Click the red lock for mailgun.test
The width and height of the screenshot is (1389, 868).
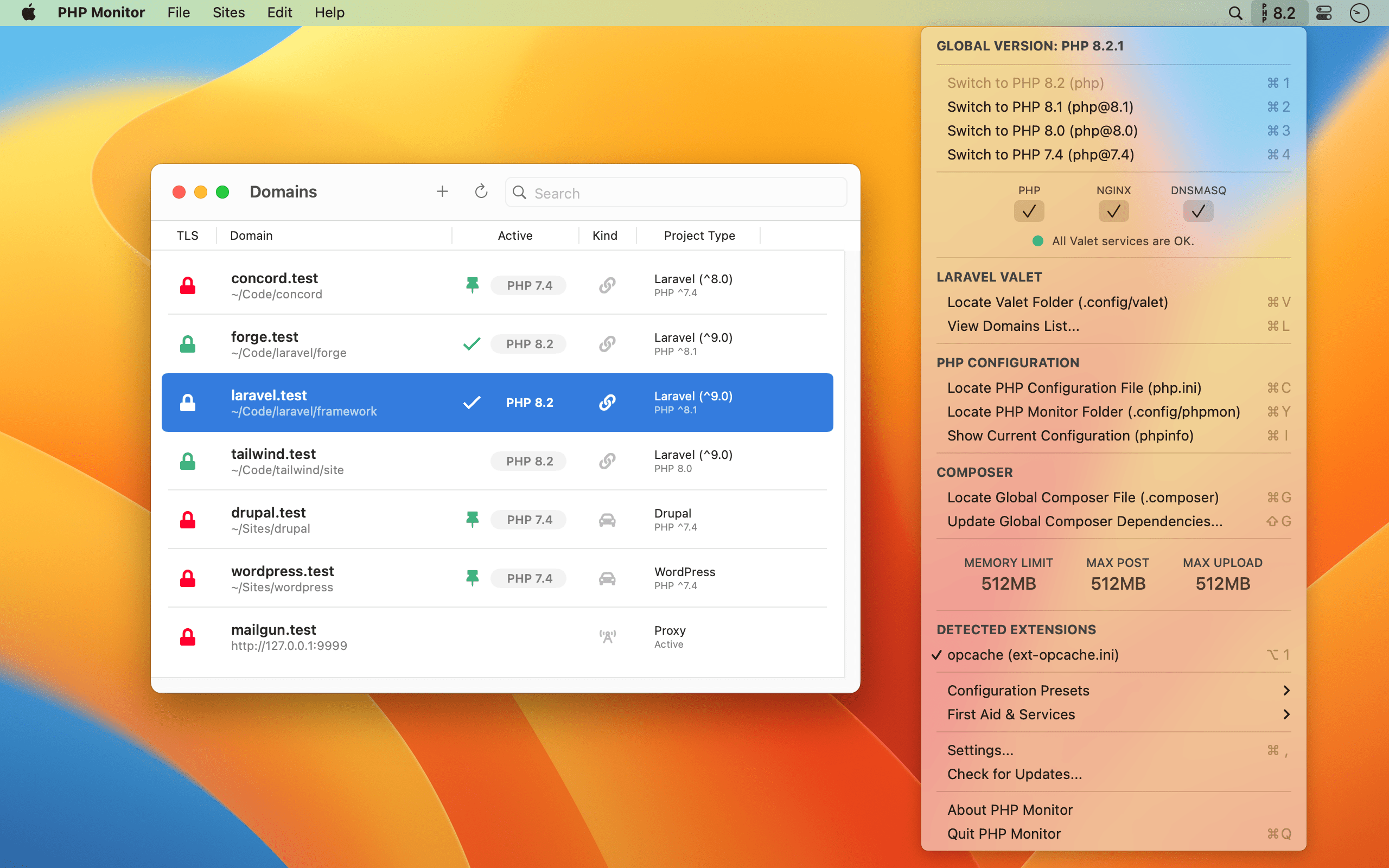[188, 637]
